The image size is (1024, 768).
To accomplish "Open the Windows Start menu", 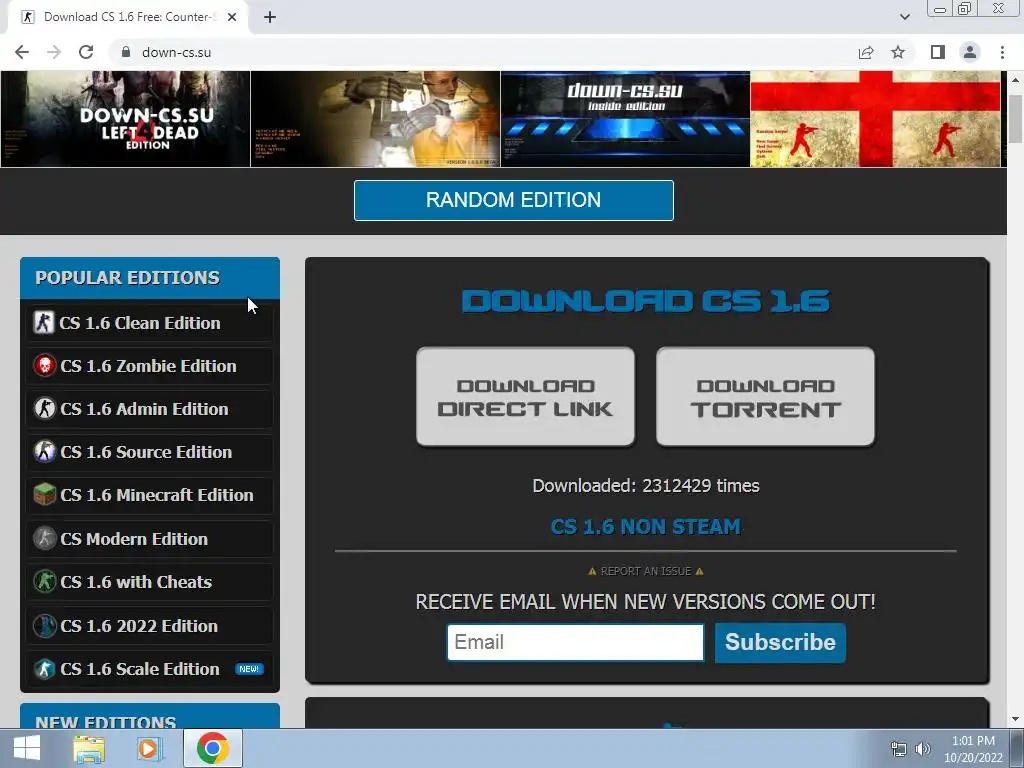I will coord(27,748).
